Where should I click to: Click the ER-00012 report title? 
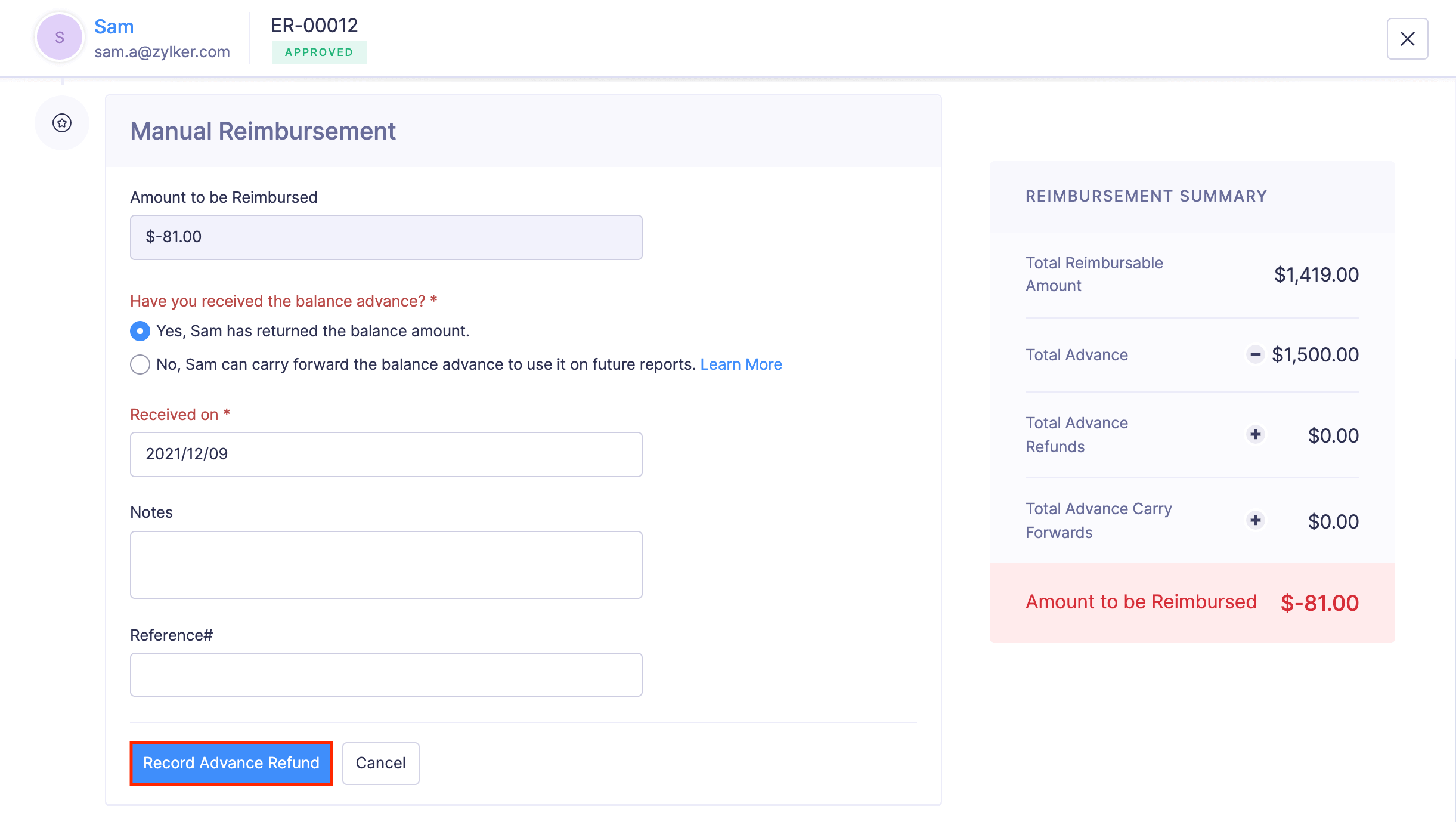tap(314, 24)
